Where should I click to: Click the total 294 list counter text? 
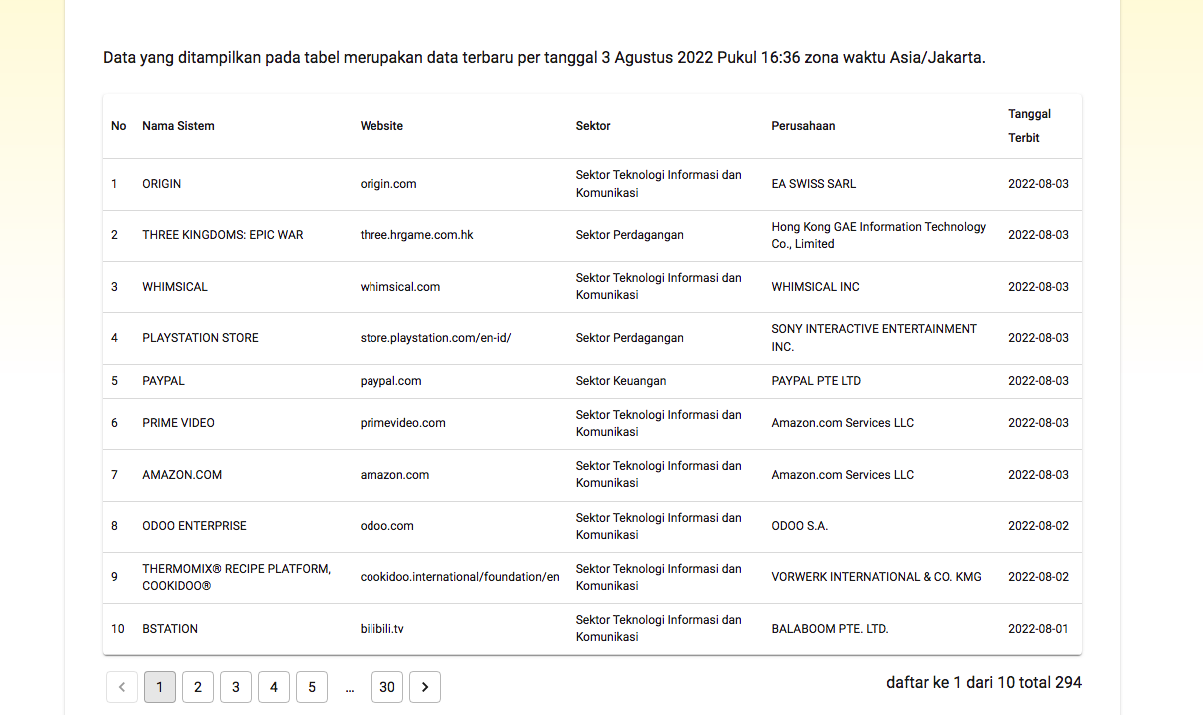(984, 683)
